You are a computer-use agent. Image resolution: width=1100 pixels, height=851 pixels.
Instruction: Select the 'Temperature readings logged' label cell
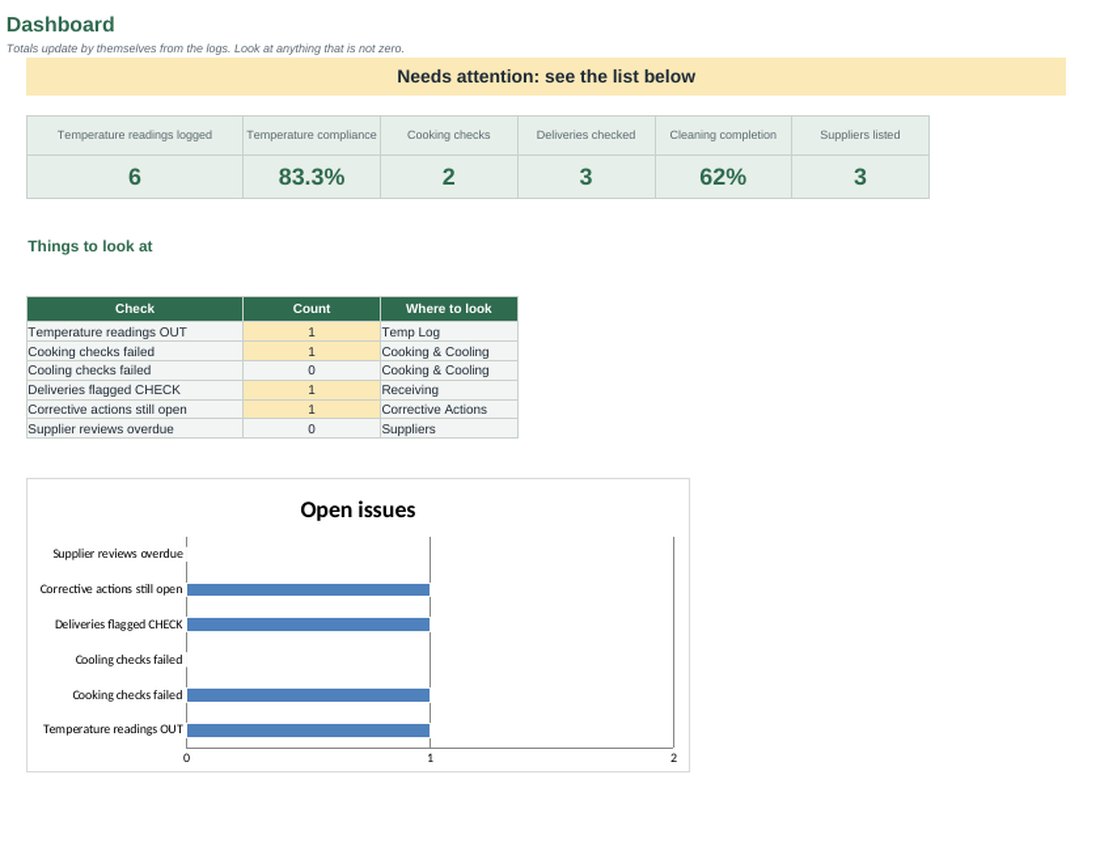point(135,135)
